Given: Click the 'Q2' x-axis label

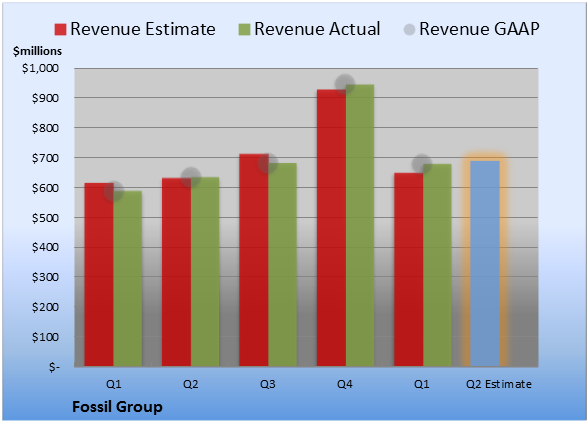Looking at the screenshot, I should point(190,384).
